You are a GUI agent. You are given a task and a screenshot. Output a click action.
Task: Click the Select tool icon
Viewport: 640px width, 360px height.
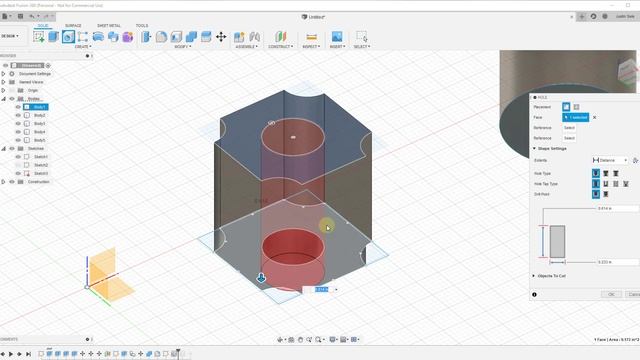coord(362,37)
